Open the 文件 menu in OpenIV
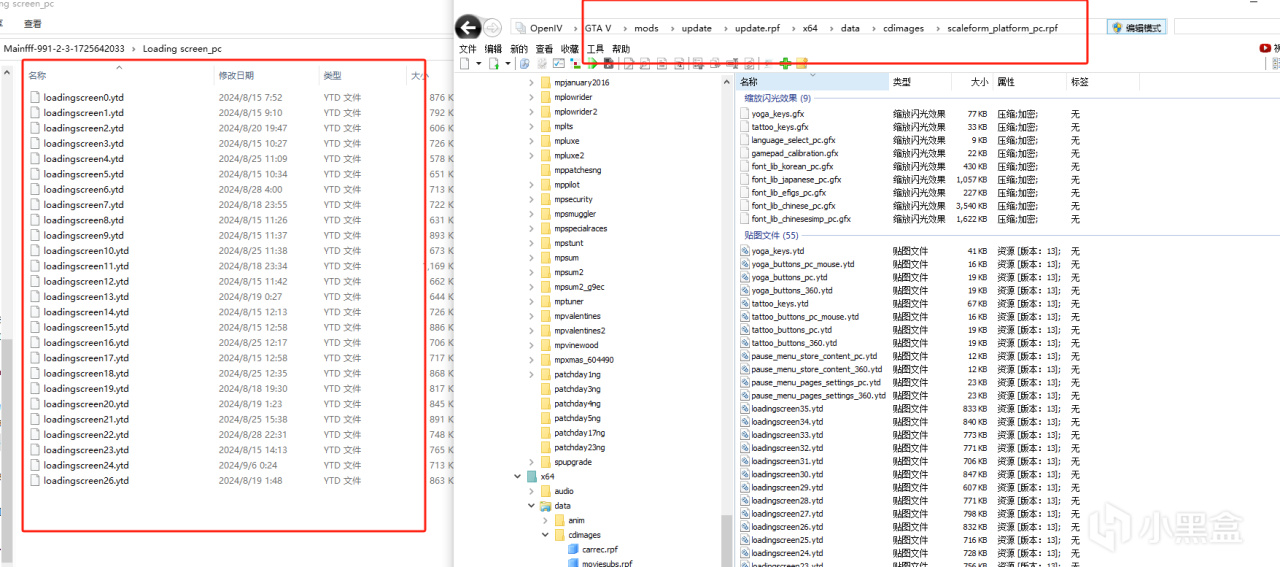This screenshot has height=567, width=1280. (x=468, y=49)
